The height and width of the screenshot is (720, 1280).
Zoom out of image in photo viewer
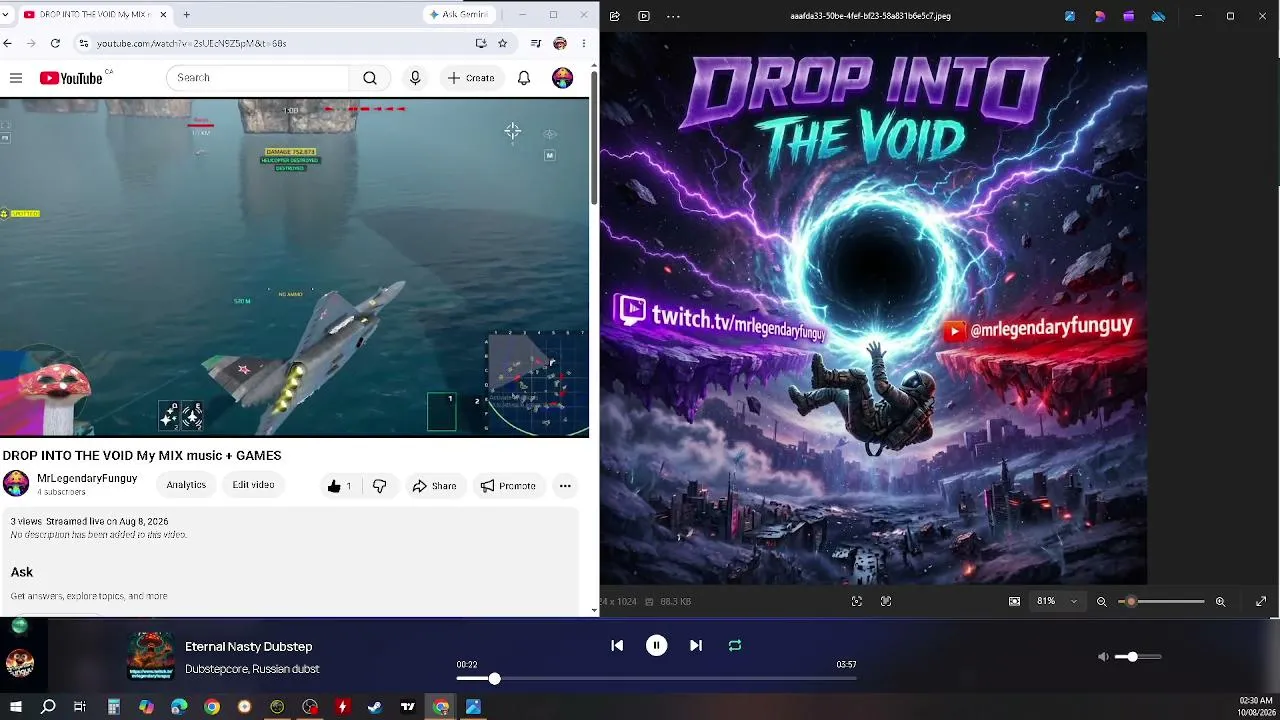[x=1102, y=601]
